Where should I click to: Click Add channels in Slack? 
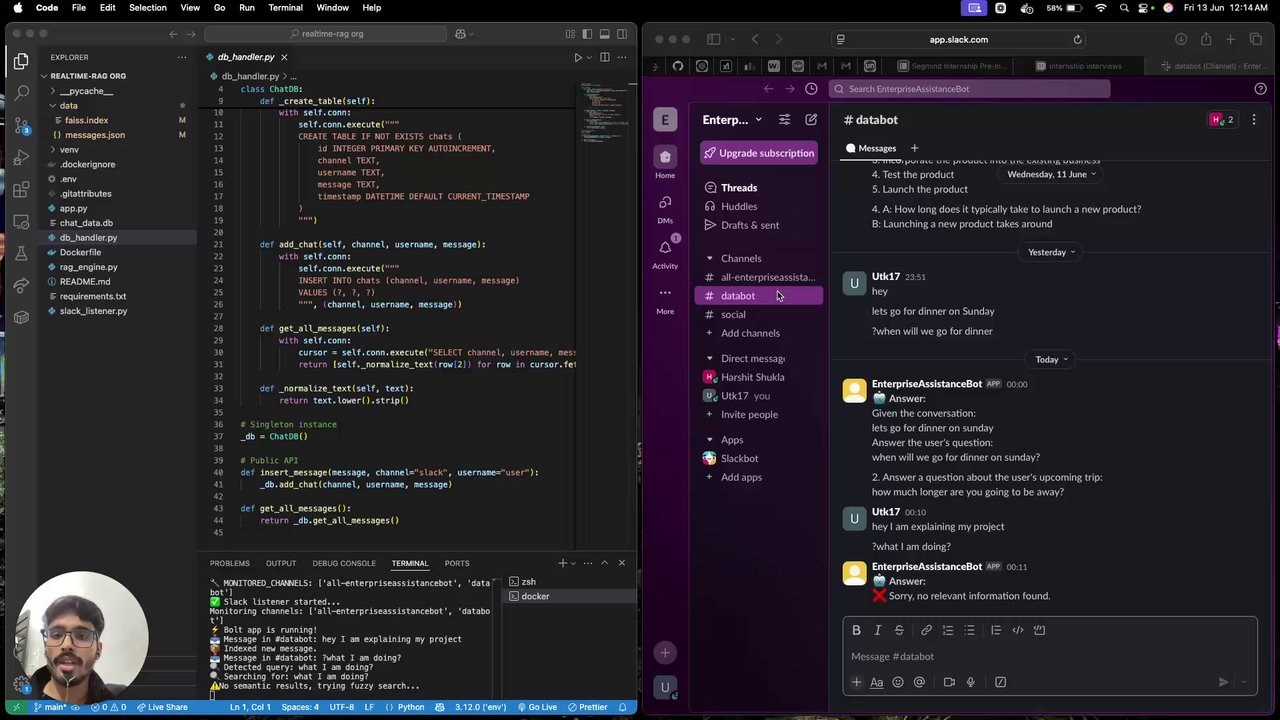click(x=750, y=334)
